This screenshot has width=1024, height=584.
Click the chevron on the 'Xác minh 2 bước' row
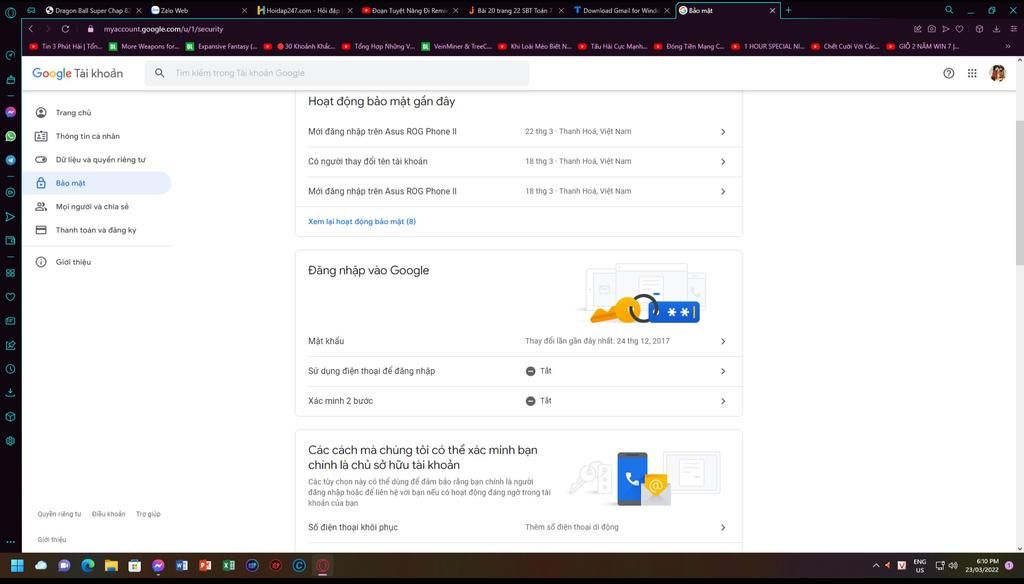723,401
